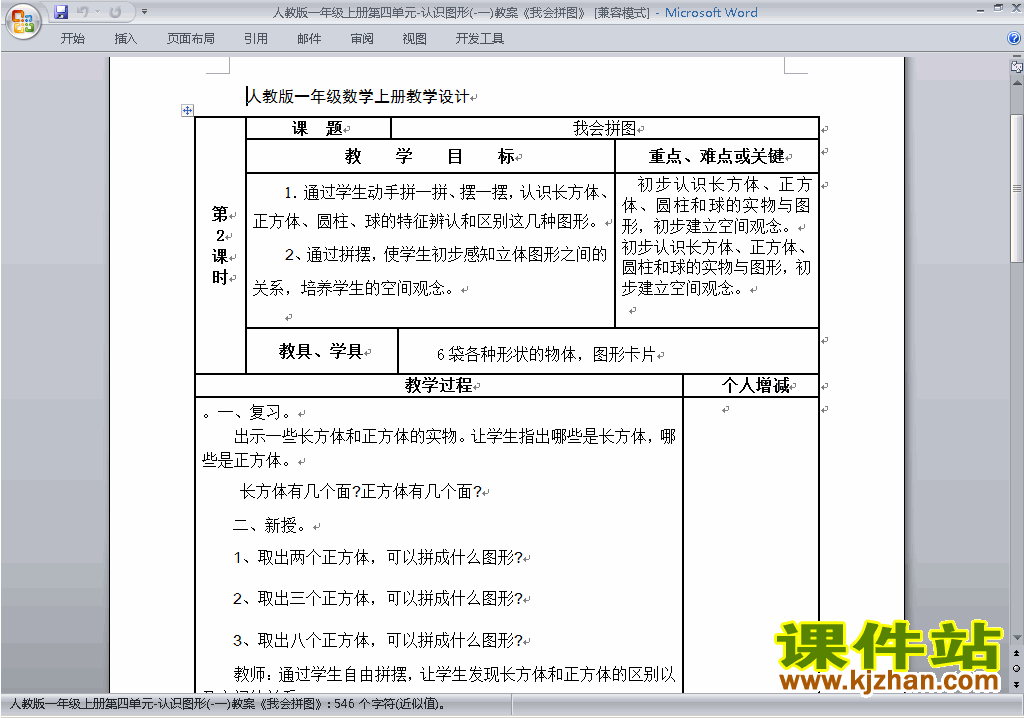Open the 插入 ribbon tab
Screen dimensions: 1024x718
(x=125, y=39)
